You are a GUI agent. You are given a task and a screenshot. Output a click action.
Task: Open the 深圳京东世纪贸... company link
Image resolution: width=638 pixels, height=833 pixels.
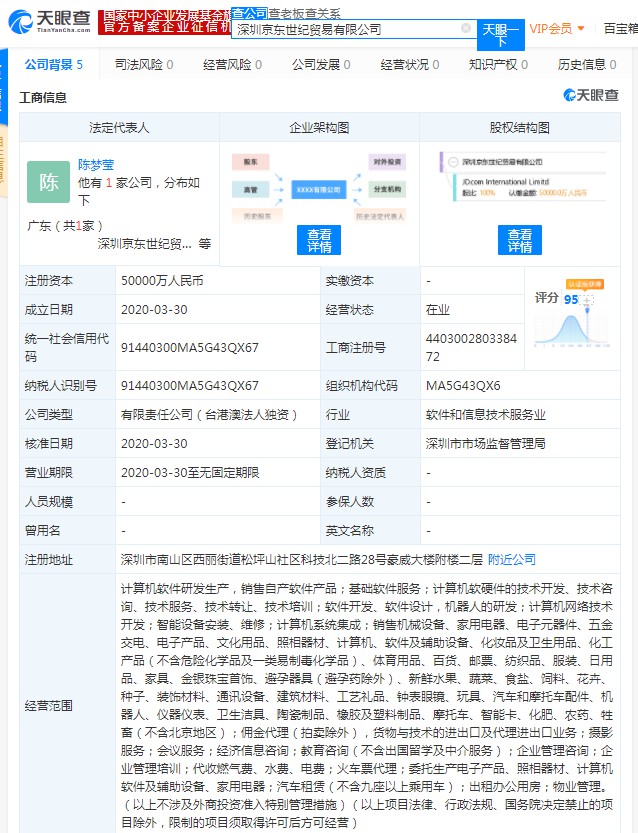[x=144, y=244]
